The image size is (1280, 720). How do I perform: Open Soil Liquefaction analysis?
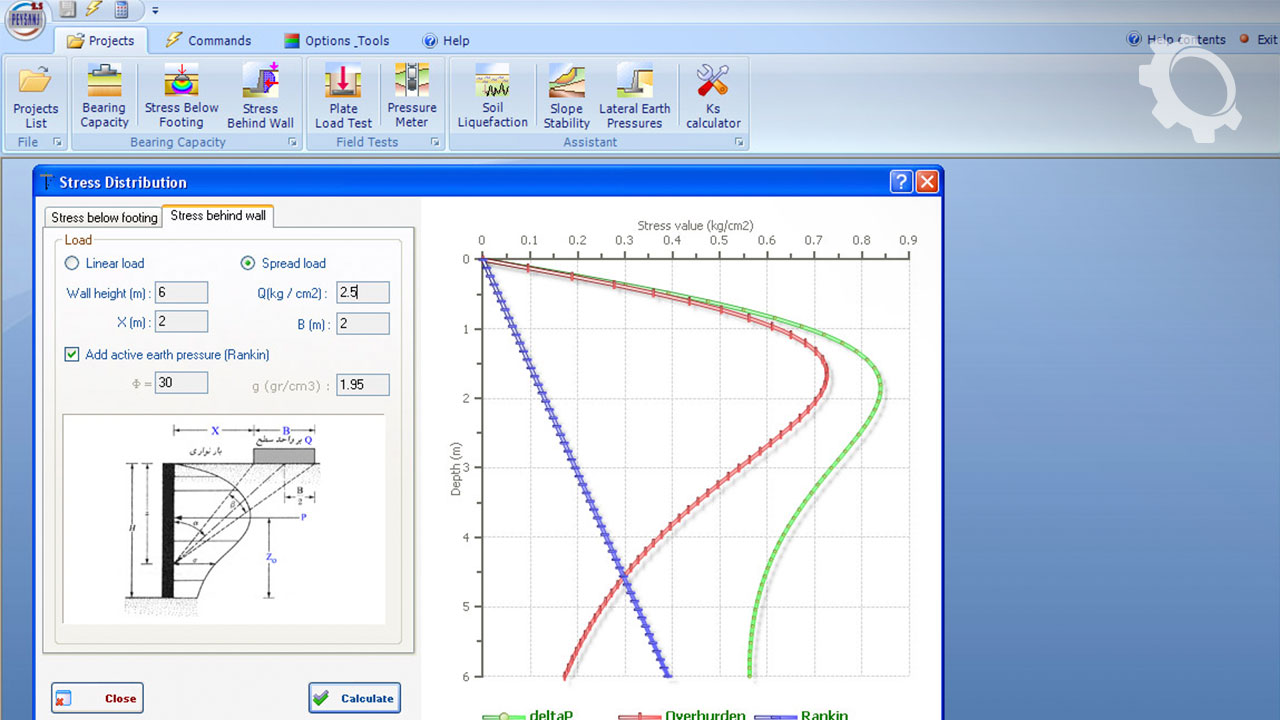492,96
